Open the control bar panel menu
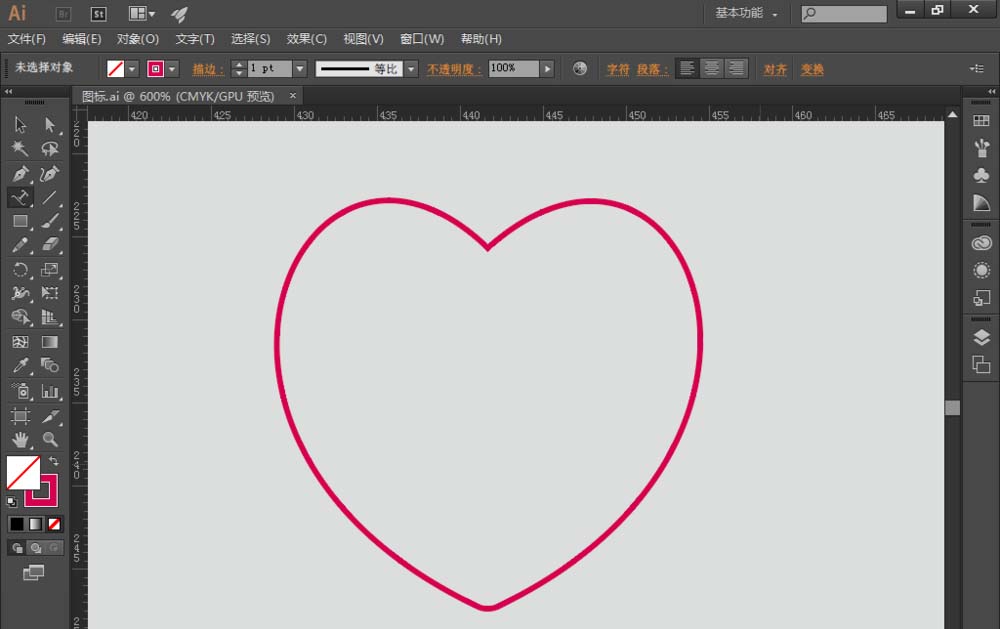The width and height of the screenshot is (1000, 629). (x=977, y=68)
